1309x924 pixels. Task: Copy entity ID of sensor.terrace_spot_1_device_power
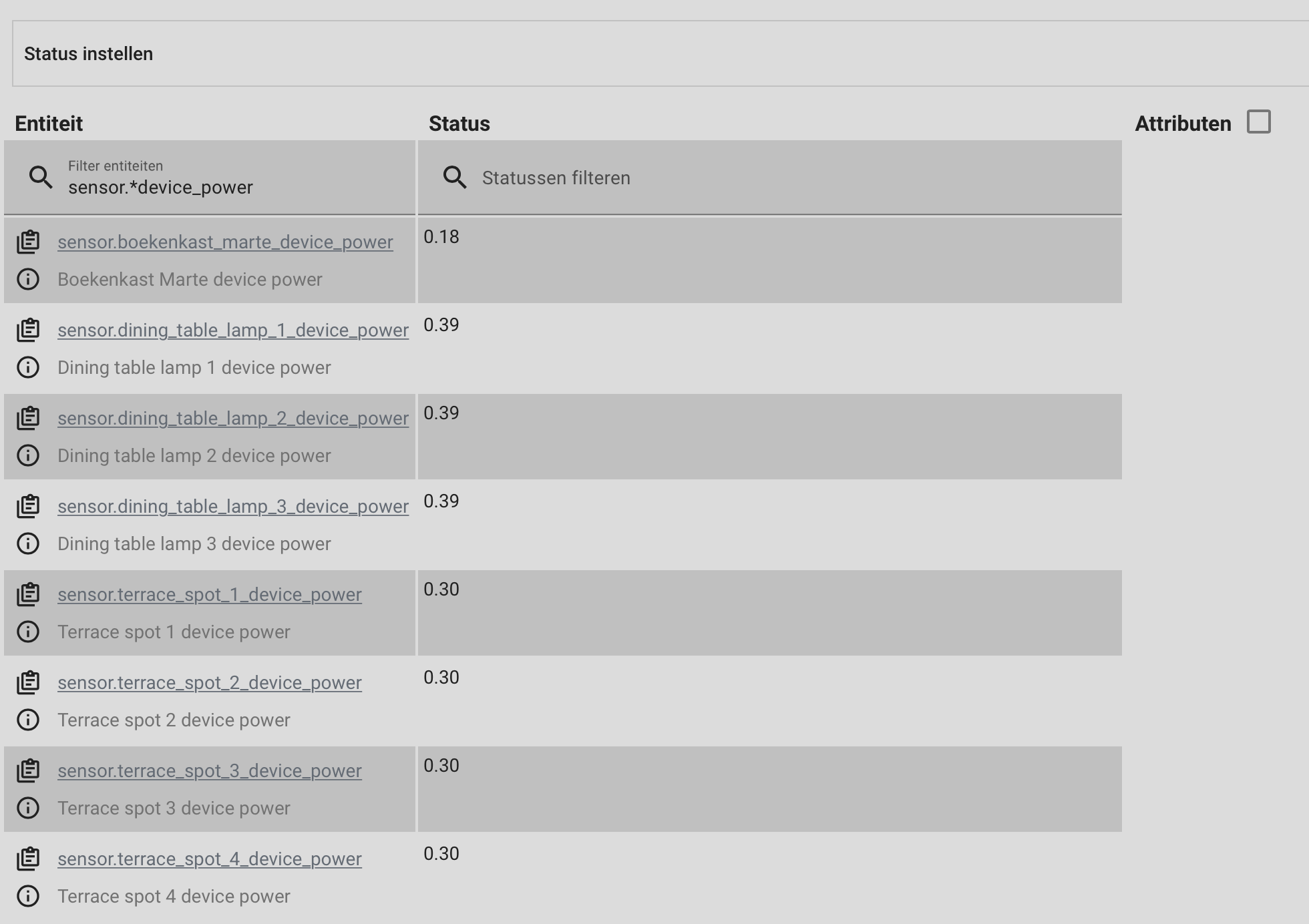(x=29, y=594)
